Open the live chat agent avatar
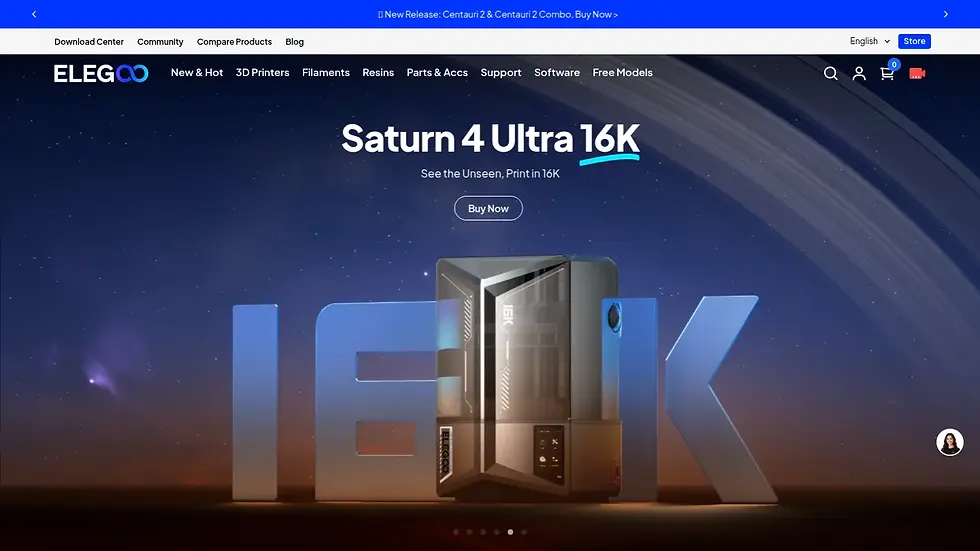This screenshot has height=551, width=980. click(949, 442)
